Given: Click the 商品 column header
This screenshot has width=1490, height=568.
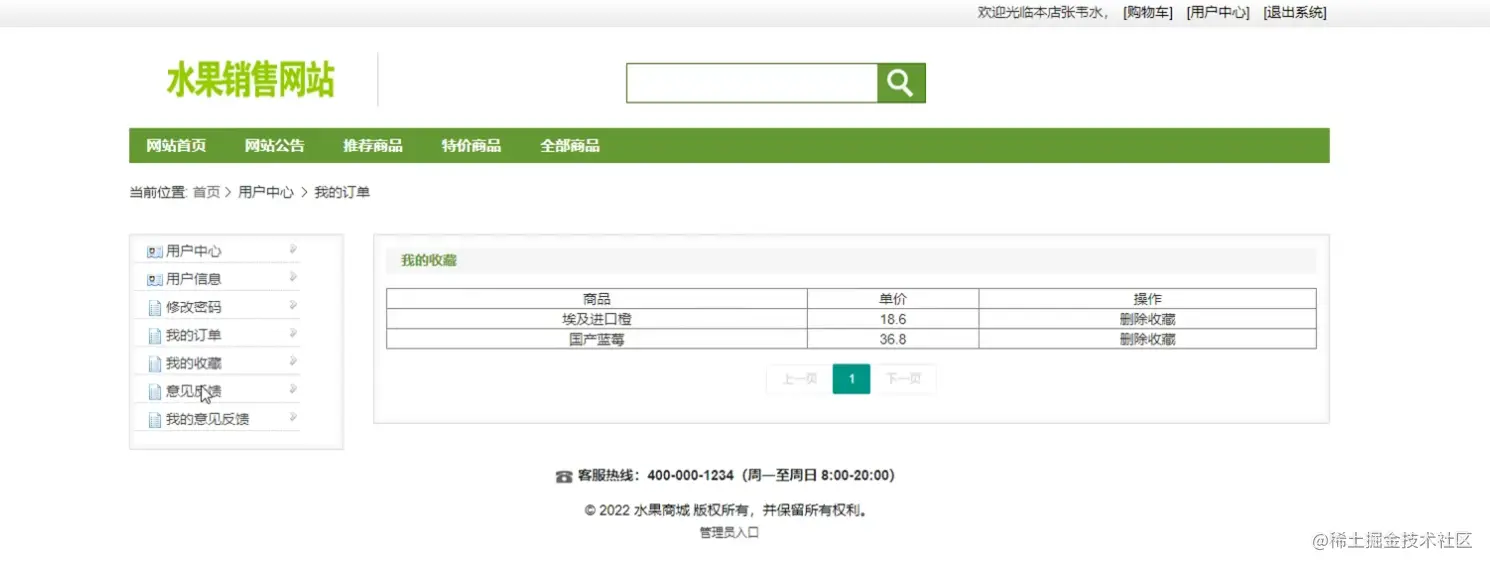Looking at the screenshot, I should click(597, 299).
